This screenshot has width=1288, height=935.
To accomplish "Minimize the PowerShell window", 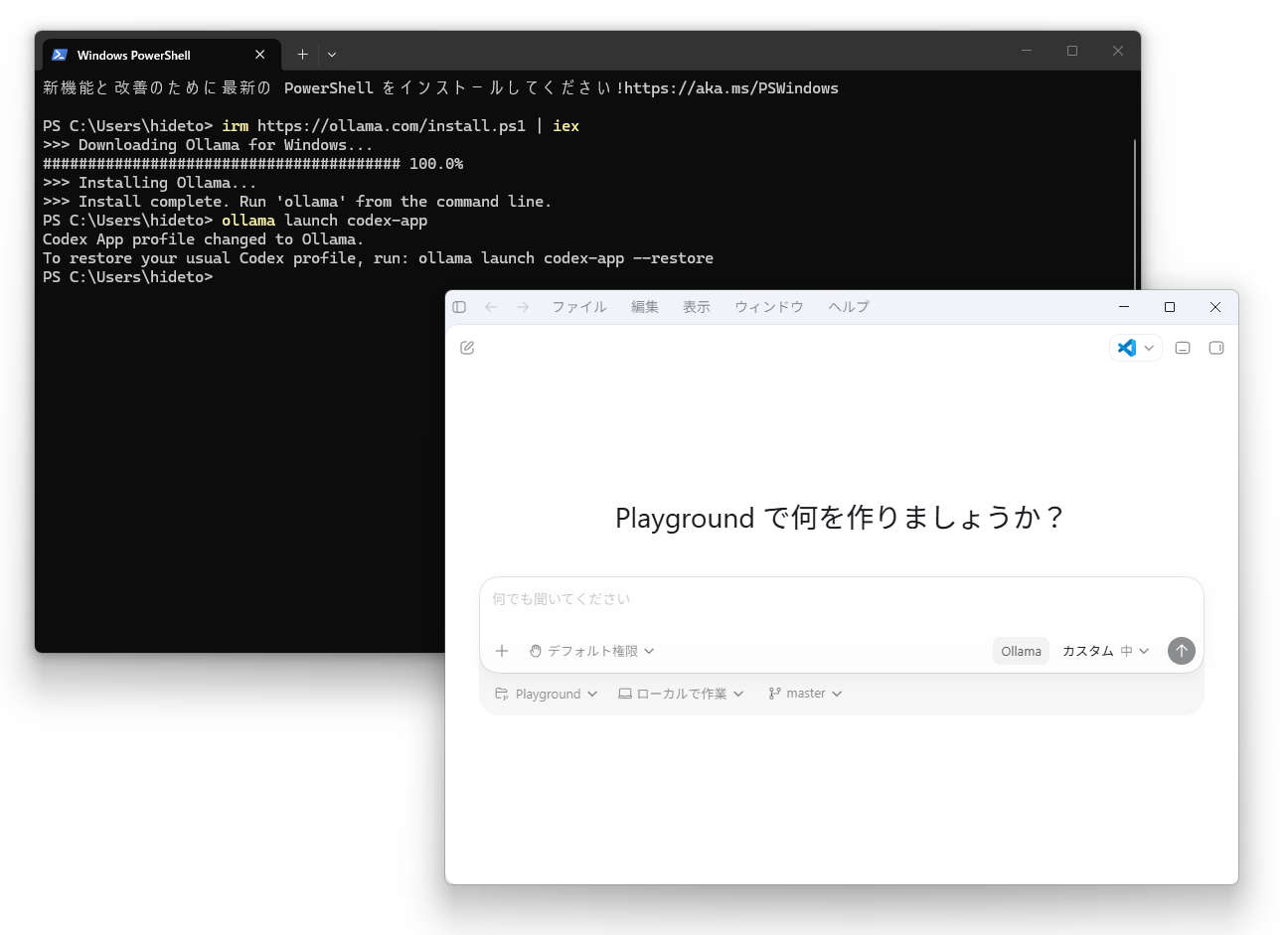I will pos(1027,51).
